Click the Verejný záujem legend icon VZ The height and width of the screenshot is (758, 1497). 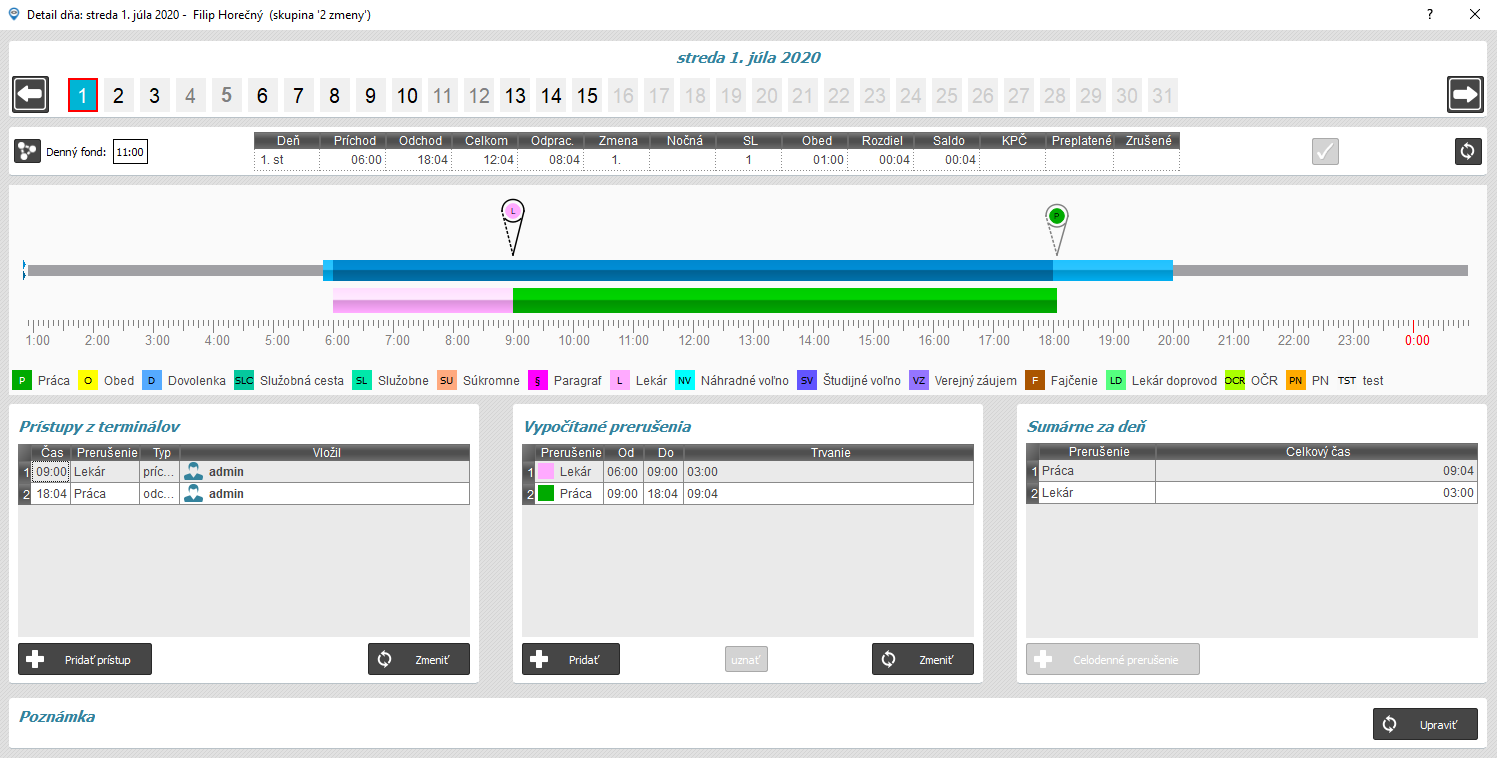(x=919, y=380)
